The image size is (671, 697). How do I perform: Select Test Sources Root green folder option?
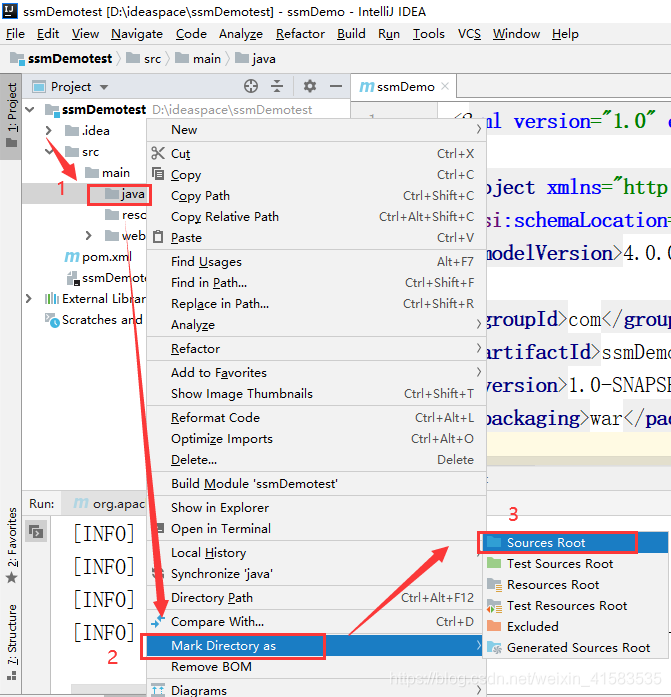[559, 564]
